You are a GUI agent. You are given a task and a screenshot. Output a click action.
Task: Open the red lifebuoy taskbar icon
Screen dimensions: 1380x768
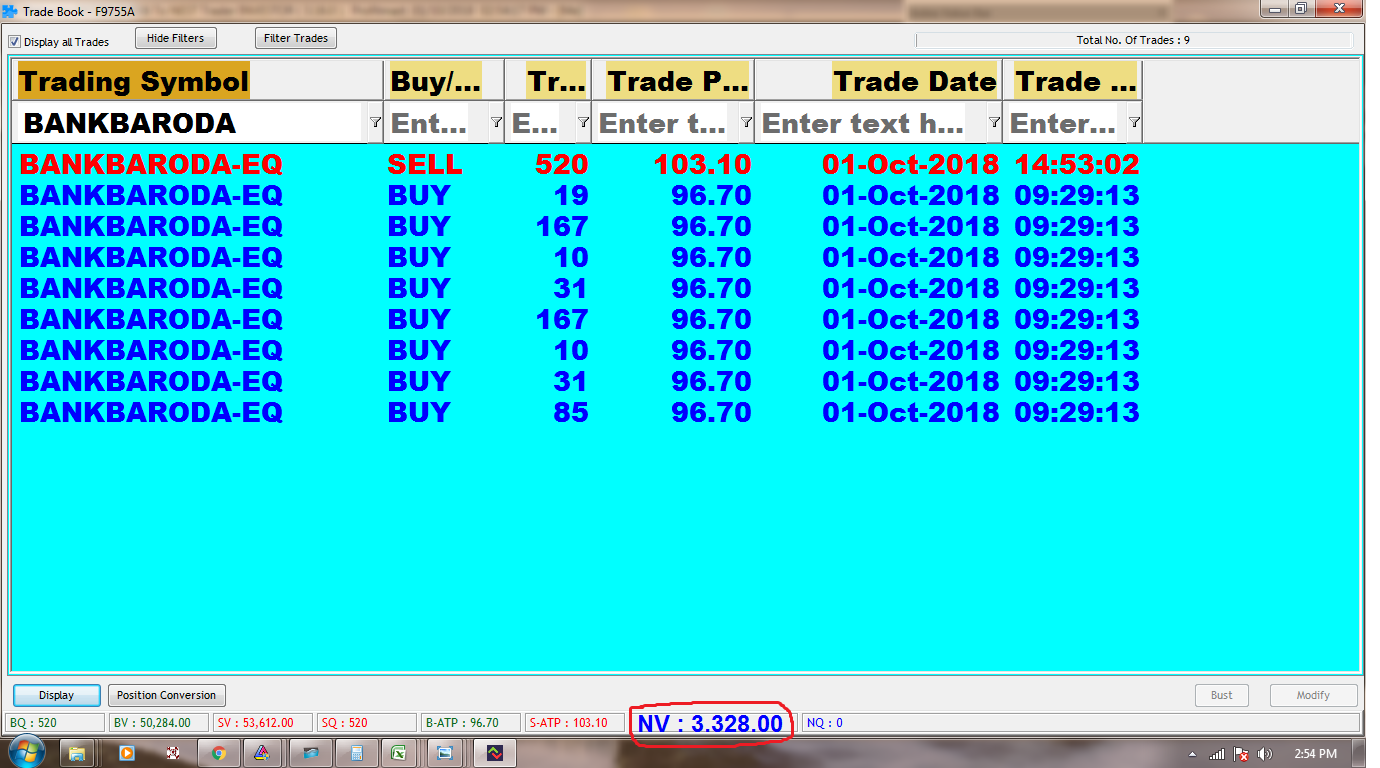pyautogui.click(x=172, y=752)
